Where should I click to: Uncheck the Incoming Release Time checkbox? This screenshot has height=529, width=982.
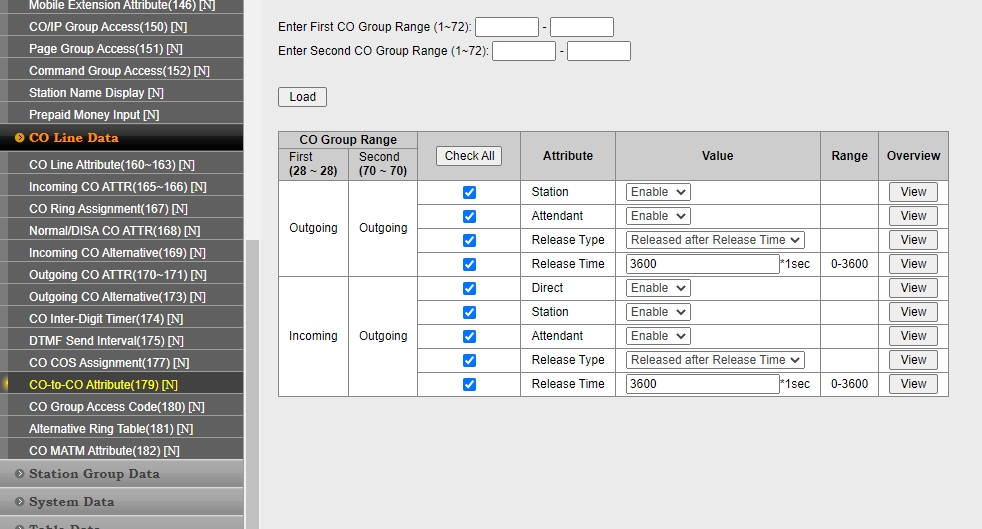click(x=469, y=384)
